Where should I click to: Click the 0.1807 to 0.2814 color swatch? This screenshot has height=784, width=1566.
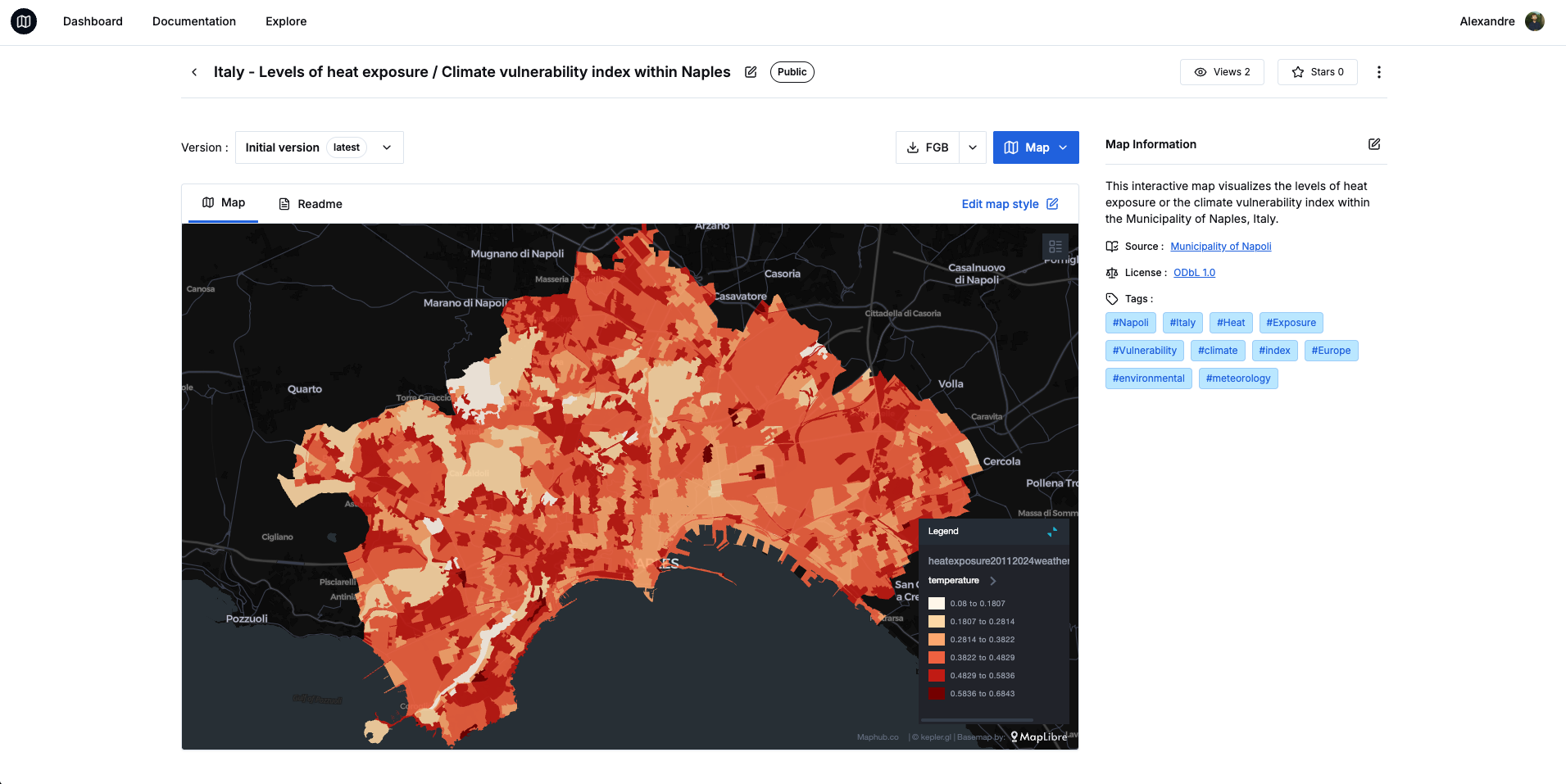[x=937, y=622]
